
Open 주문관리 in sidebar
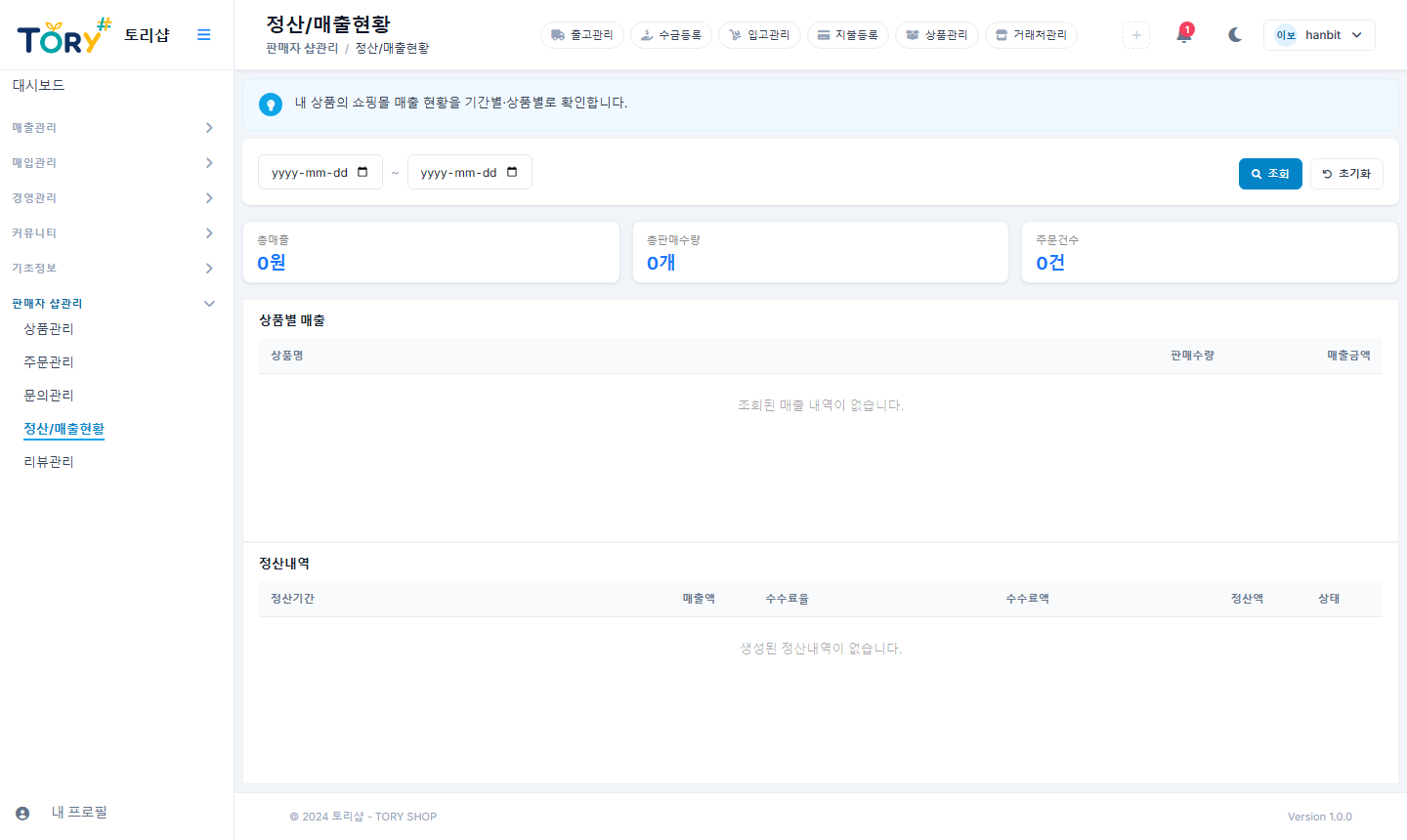pos(49,362)
